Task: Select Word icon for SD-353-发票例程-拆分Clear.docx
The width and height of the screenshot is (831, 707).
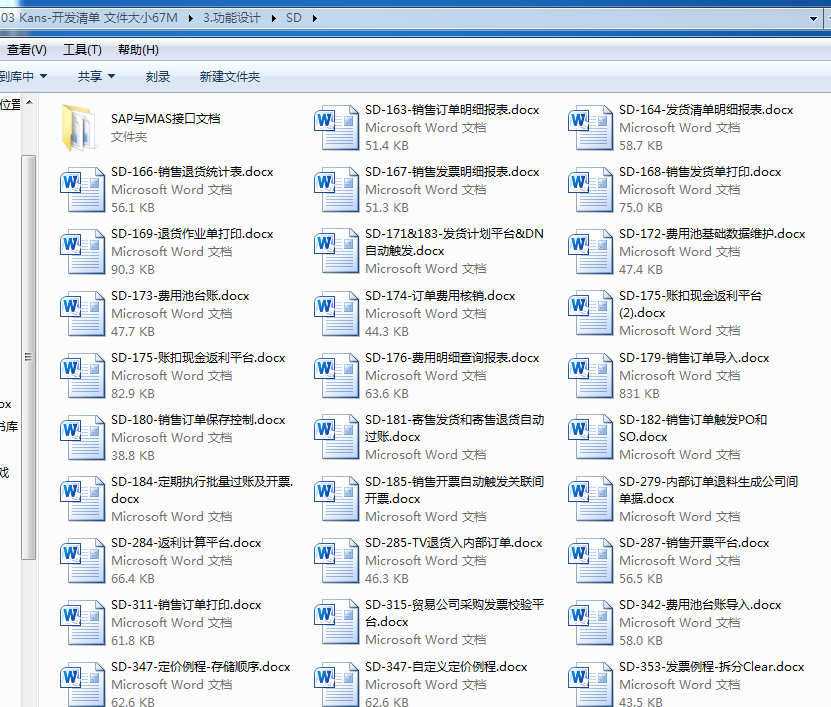Action: click(x=590, y=684)
